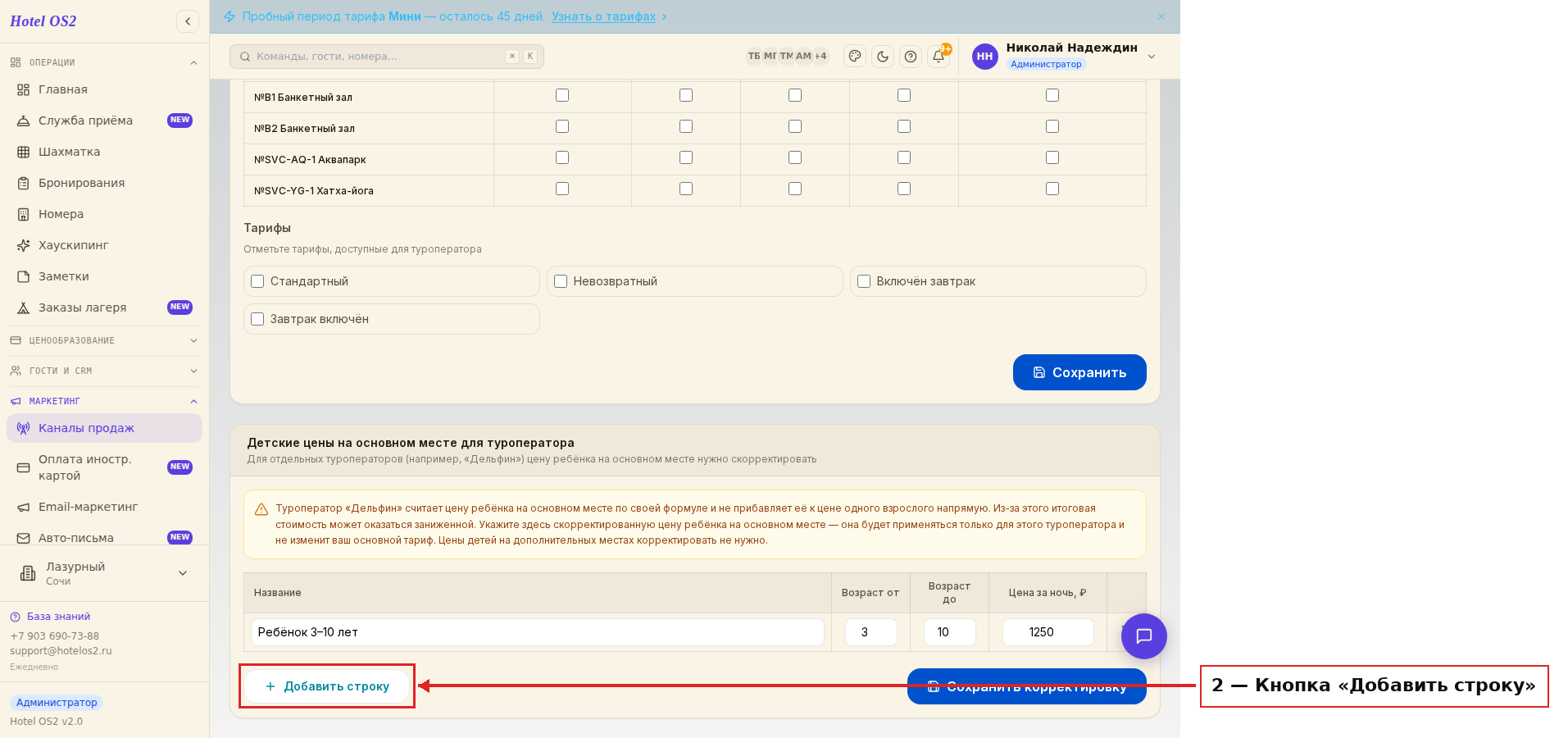Open the Лазурный hotel selector dropdown

104,573
